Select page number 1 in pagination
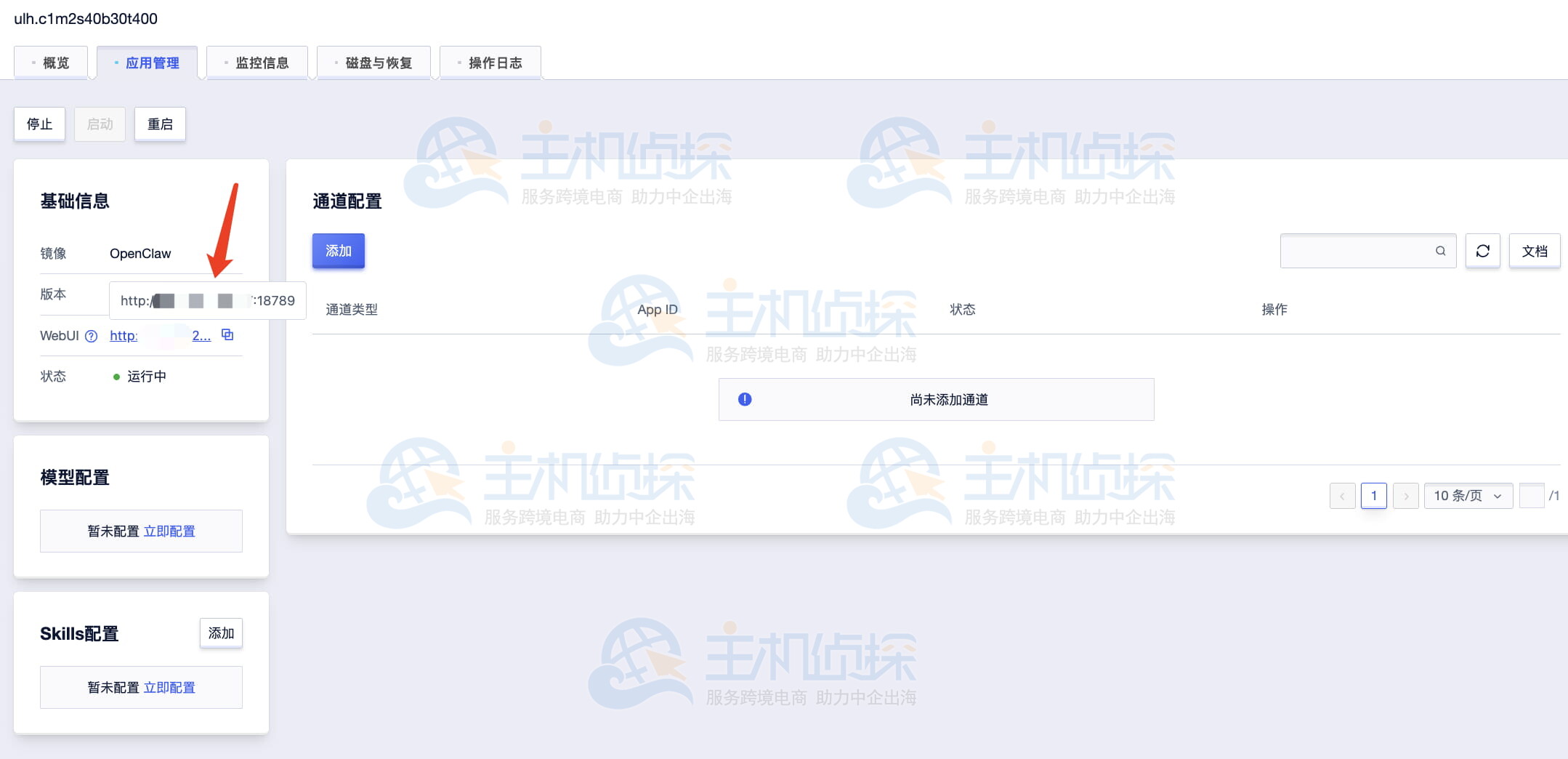 pyautogui.click(x=1374, y=496)
